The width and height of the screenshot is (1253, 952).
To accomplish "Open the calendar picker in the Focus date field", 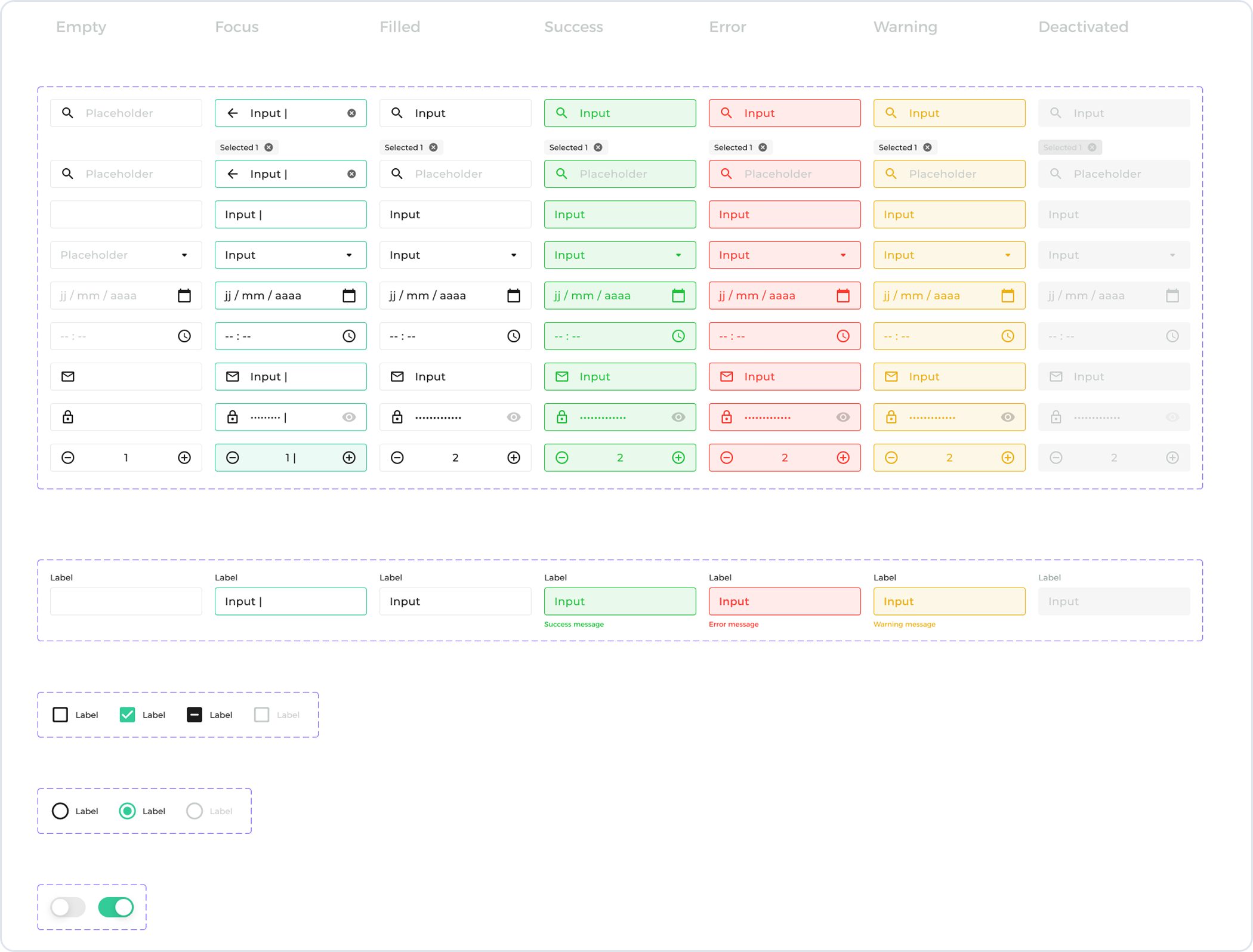I will pos(349,295).
